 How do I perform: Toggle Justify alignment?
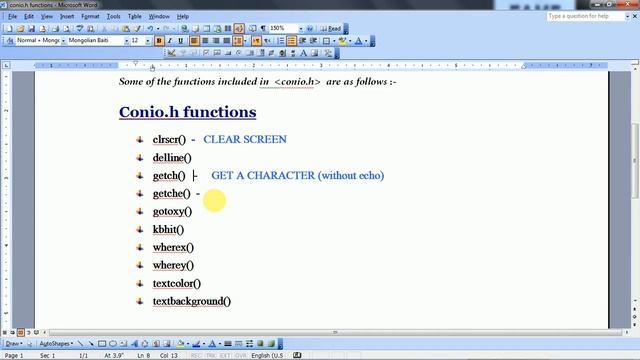pyautogui.click(x=226, y=41)
